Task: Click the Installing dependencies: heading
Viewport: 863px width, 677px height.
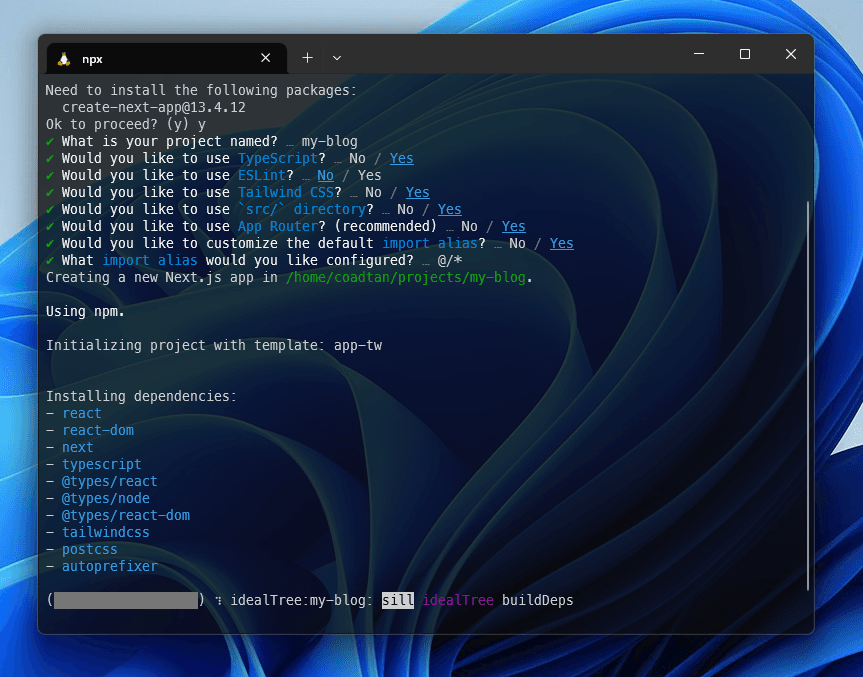Action: 141,396
